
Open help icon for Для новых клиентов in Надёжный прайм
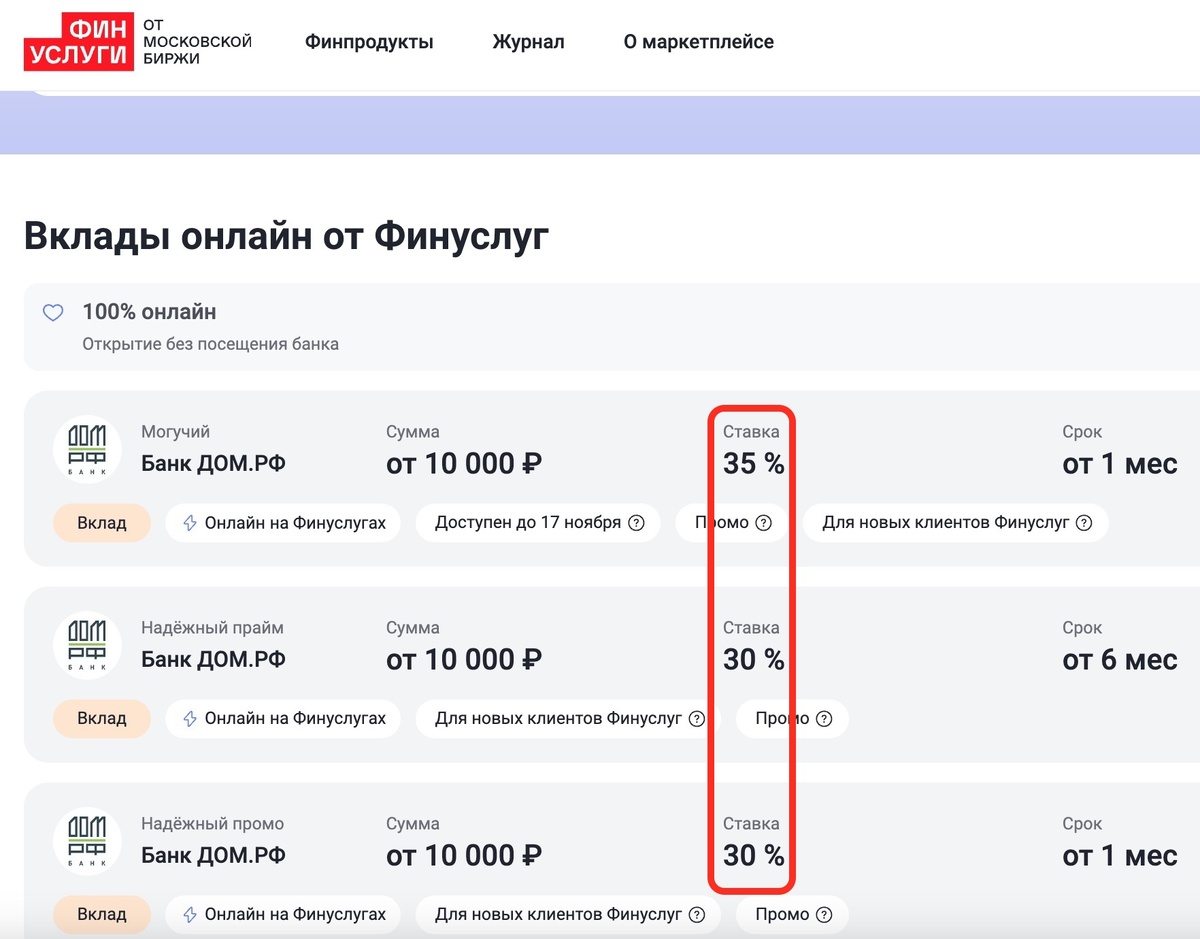coord(697,718)
